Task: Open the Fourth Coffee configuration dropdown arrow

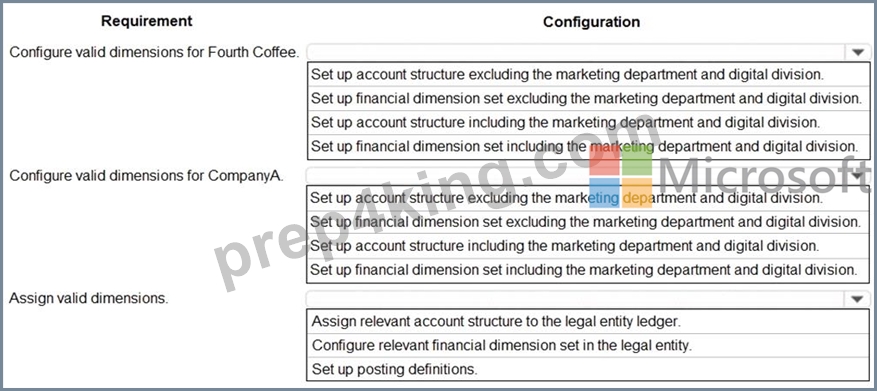Action: click(x=858, y=53)
